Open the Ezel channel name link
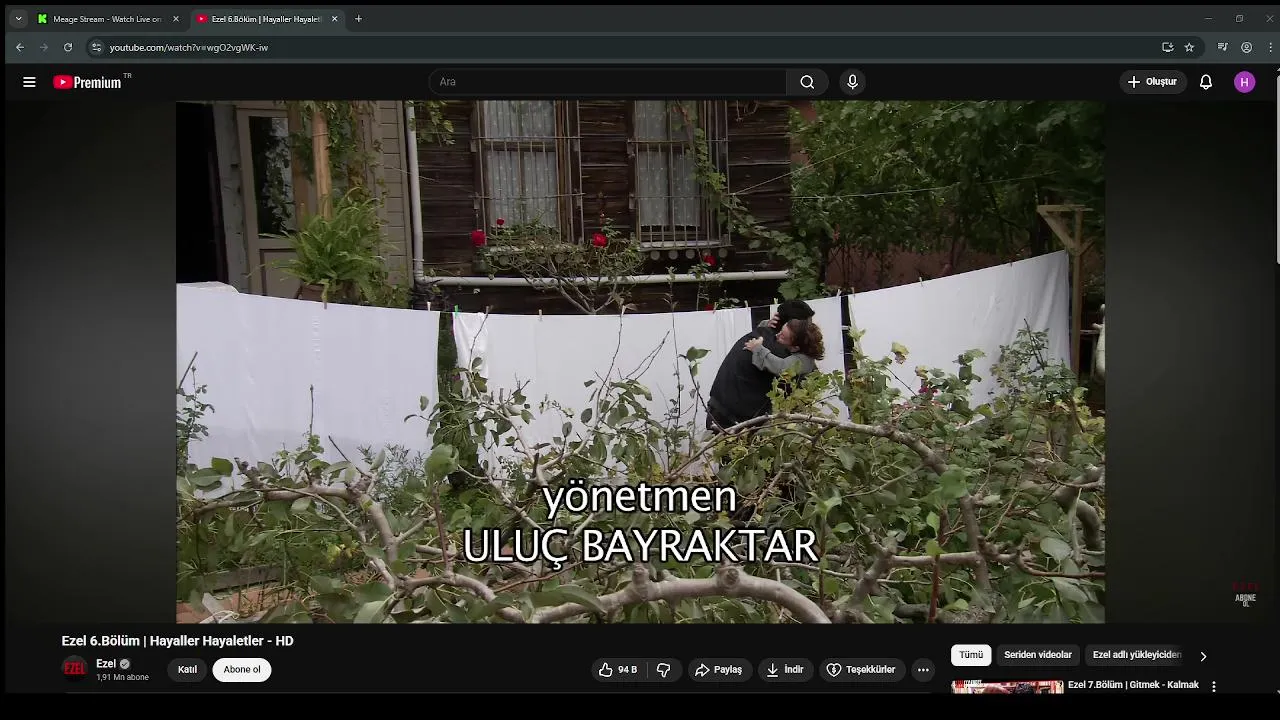The image size is (1280, 720). pyautogui.click(x=106, y=664)
